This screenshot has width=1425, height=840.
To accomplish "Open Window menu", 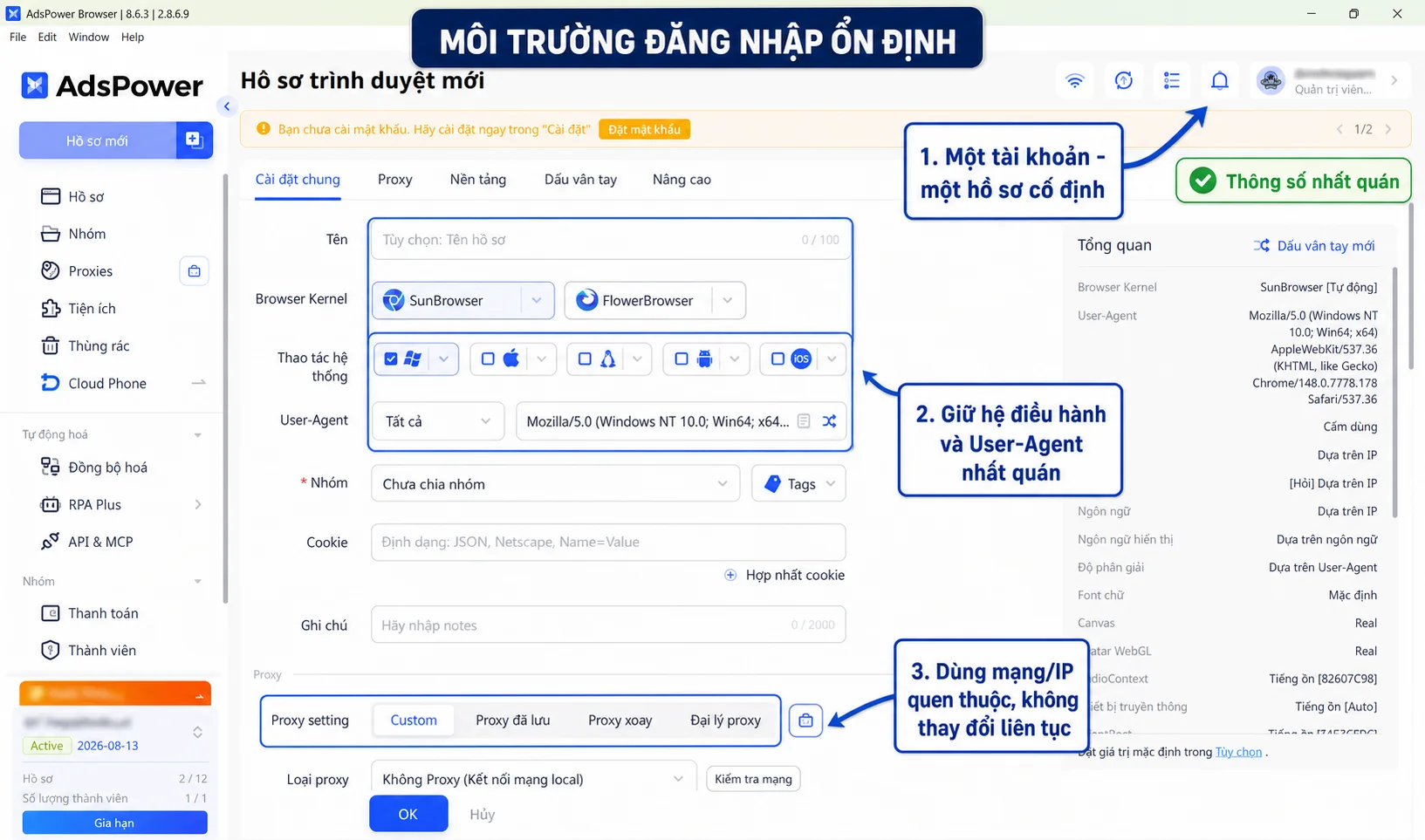I will pos(89,37).
